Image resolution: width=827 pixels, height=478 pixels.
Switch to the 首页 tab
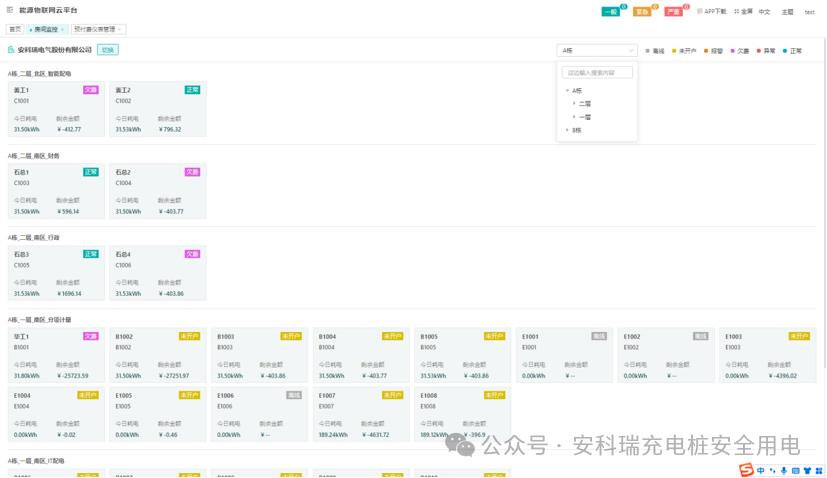(15, 30)
